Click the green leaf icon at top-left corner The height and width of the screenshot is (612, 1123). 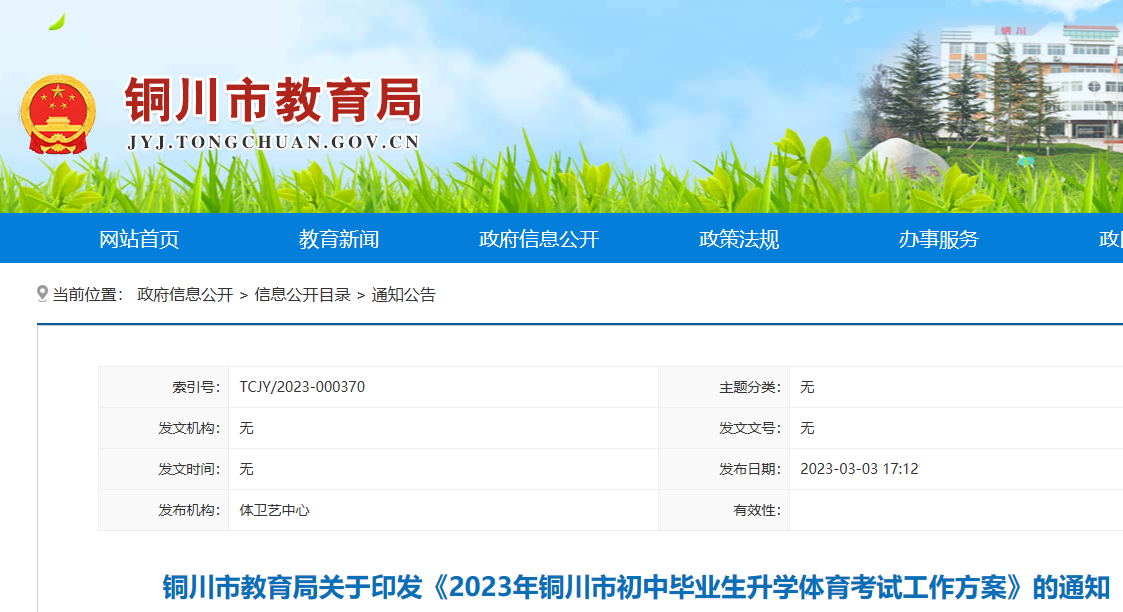coord(57,21)
